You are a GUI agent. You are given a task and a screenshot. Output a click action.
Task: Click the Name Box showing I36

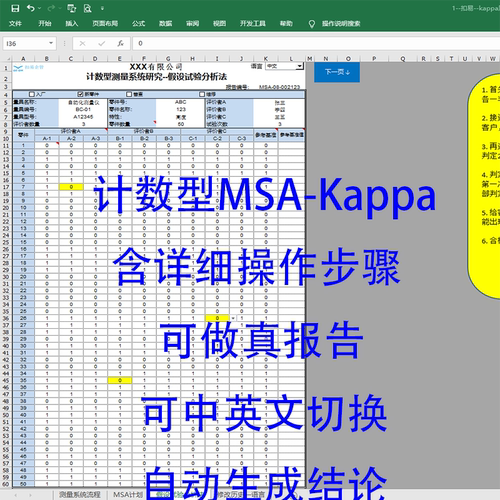tap(26, 43)
